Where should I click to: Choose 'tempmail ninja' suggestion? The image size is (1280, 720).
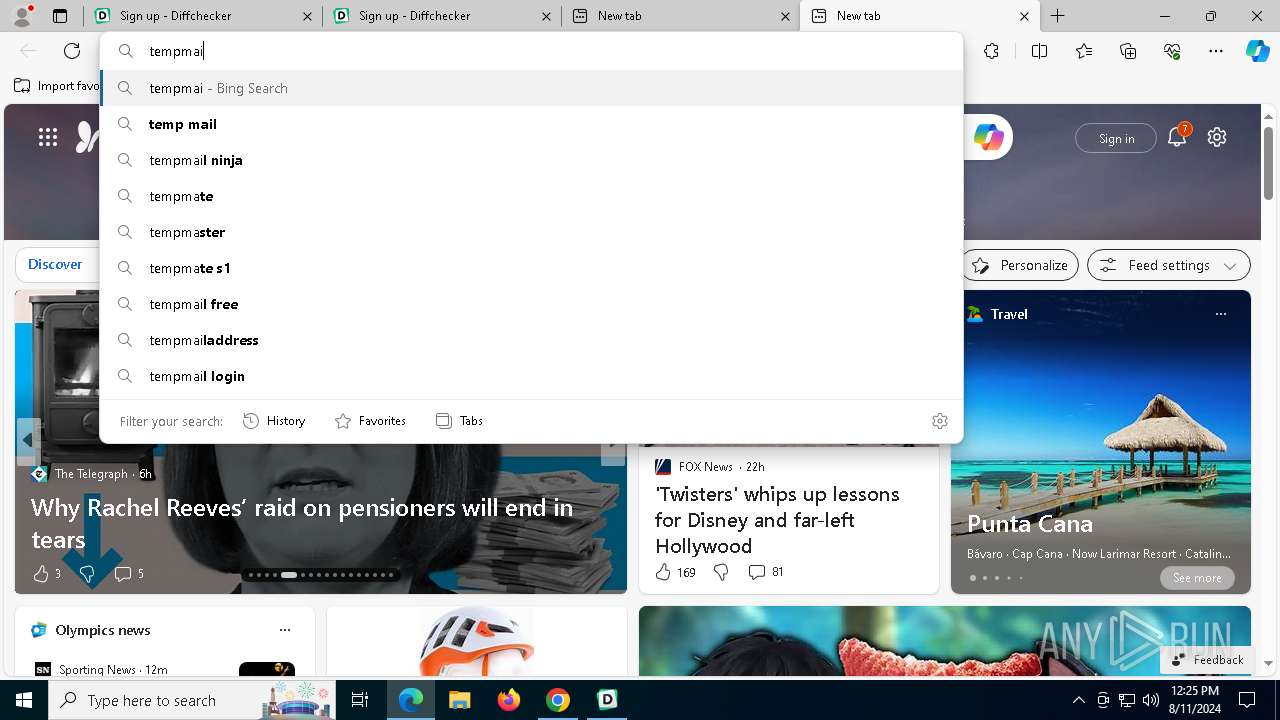tap(532, 160)
